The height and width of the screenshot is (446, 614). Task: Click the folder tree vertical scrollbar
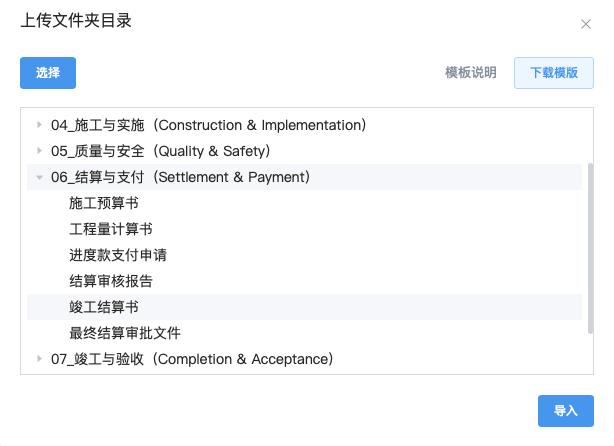pos(590,248)
